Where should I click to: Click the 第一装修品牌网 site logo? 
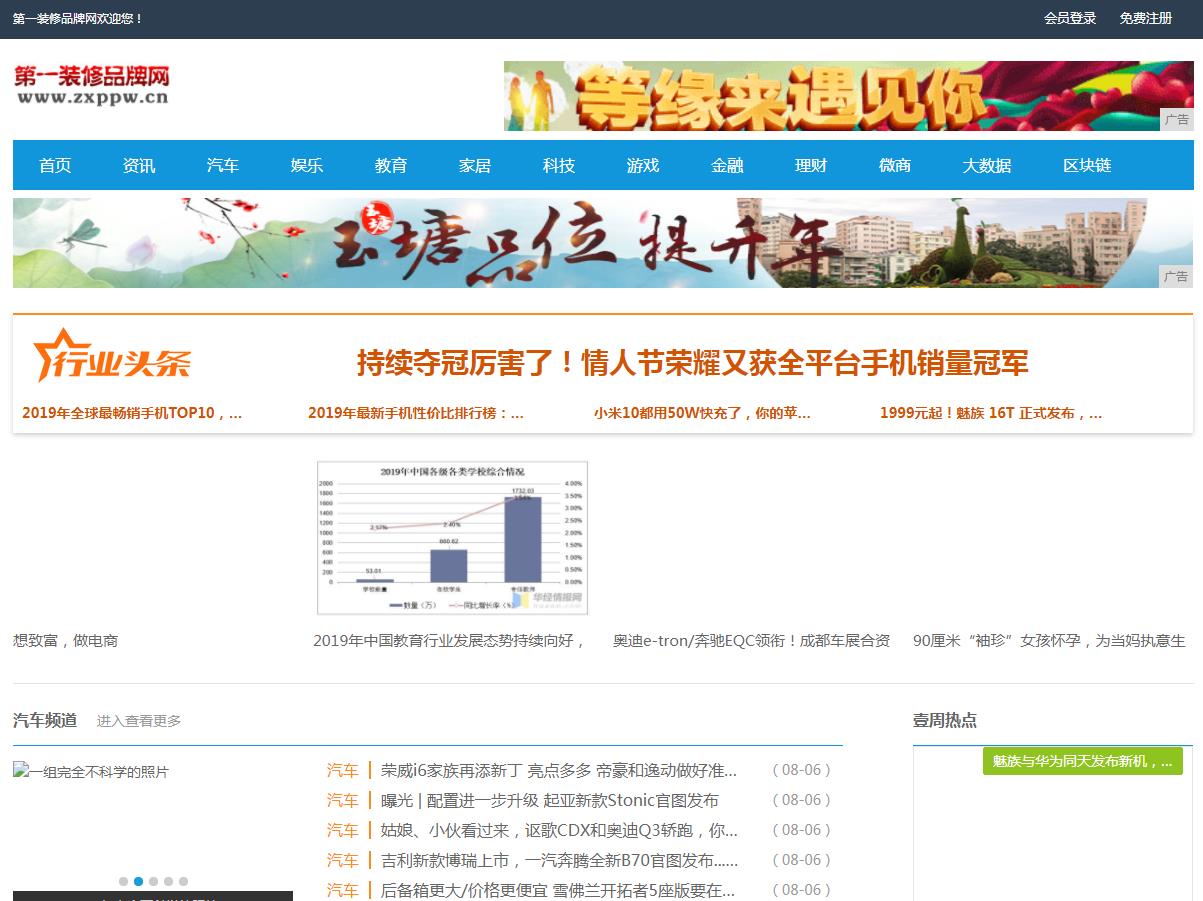(91, 85)
